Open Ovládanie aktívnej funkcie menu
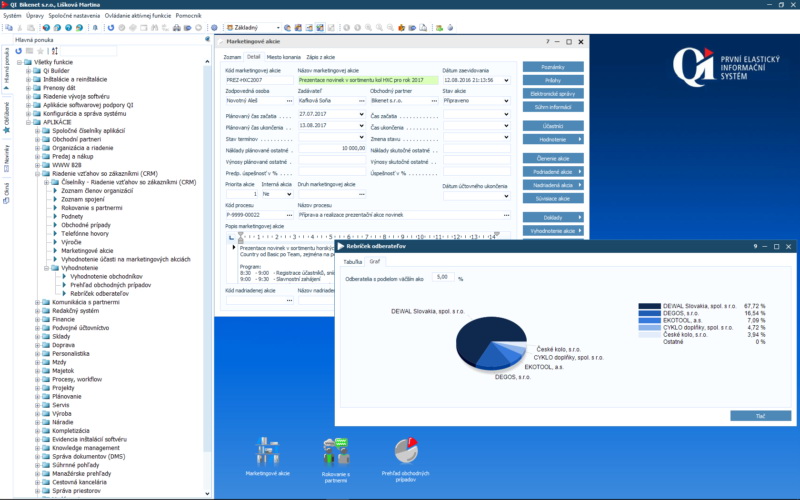The width and height of the screenshot is (800, 500). pos(138,15)
